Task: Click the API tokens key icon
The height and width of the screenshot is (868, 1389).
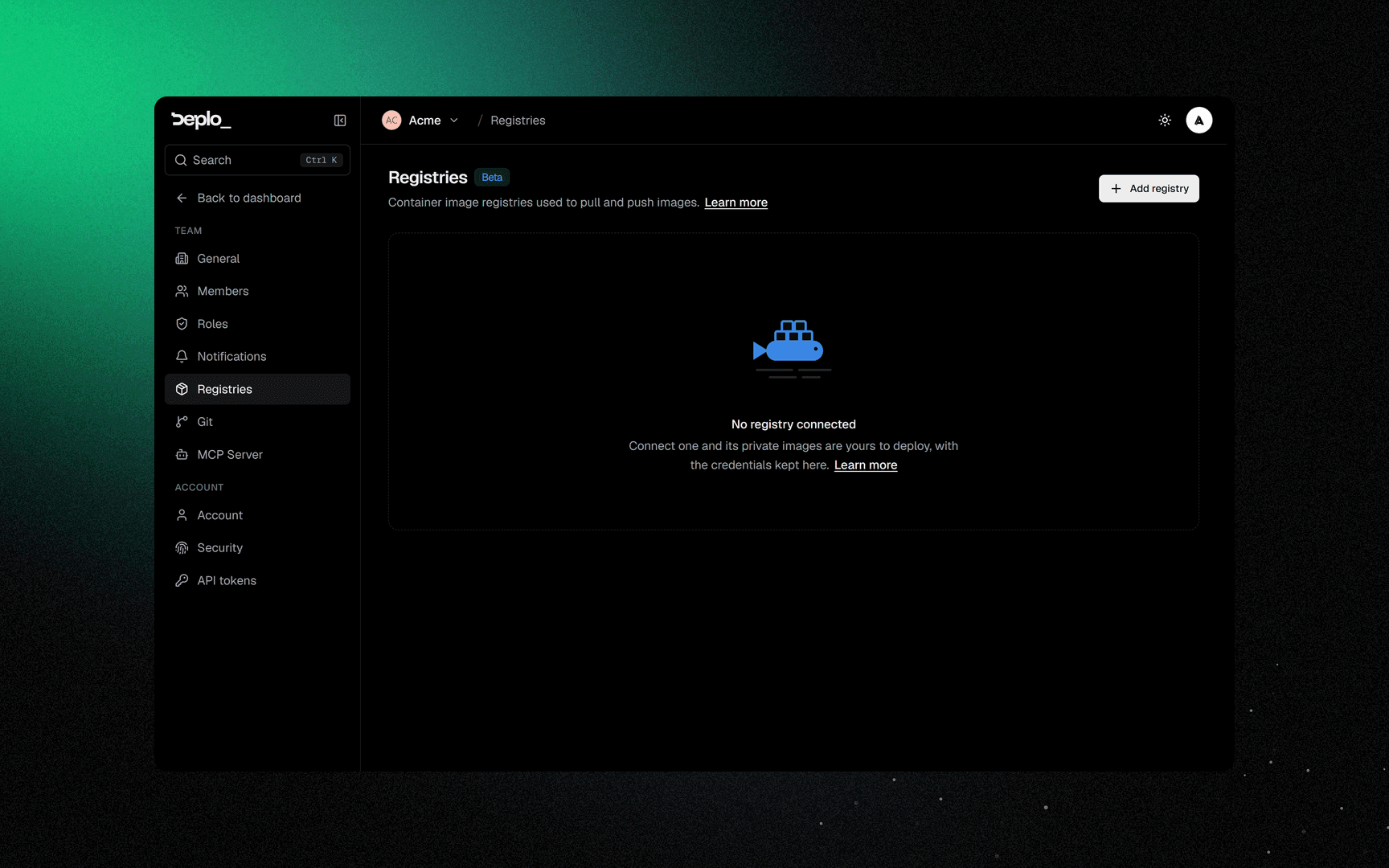Action: tap(182, 580)
